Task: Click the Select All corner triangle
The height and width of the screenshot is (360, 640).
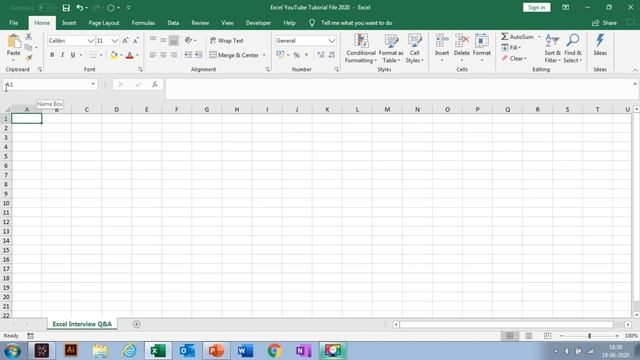Action: click(x=7, y=109)
